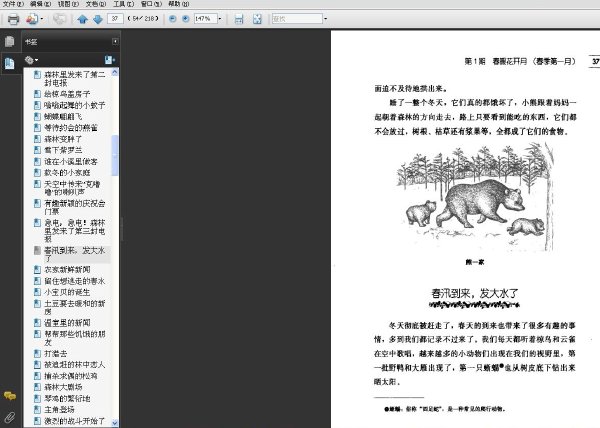
Task: Open bookmark 森林里发来了第二封电报
Action: (74, 78)
